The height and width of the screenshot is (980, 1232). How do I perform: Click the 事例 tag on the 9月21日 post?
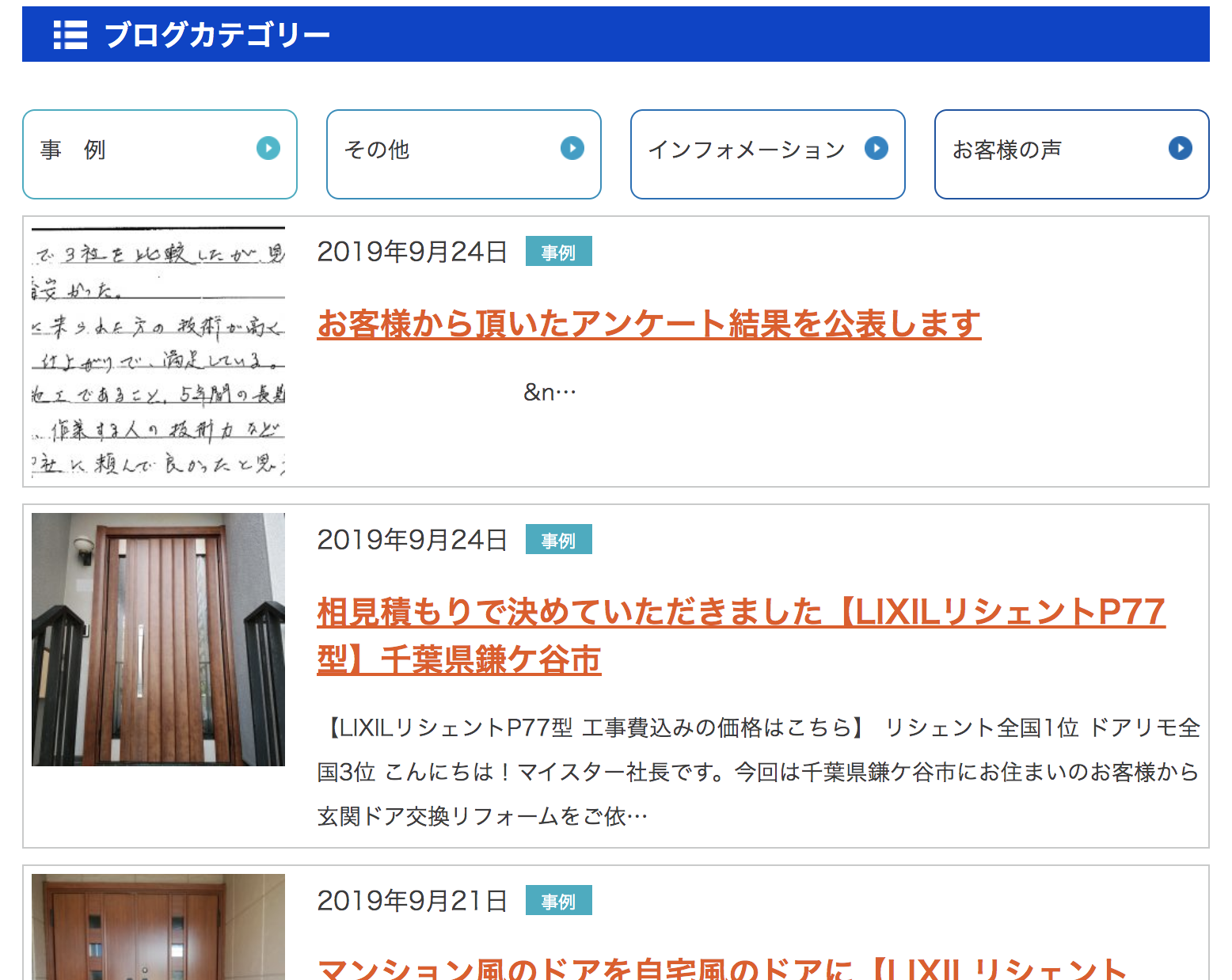pos(559,901)
